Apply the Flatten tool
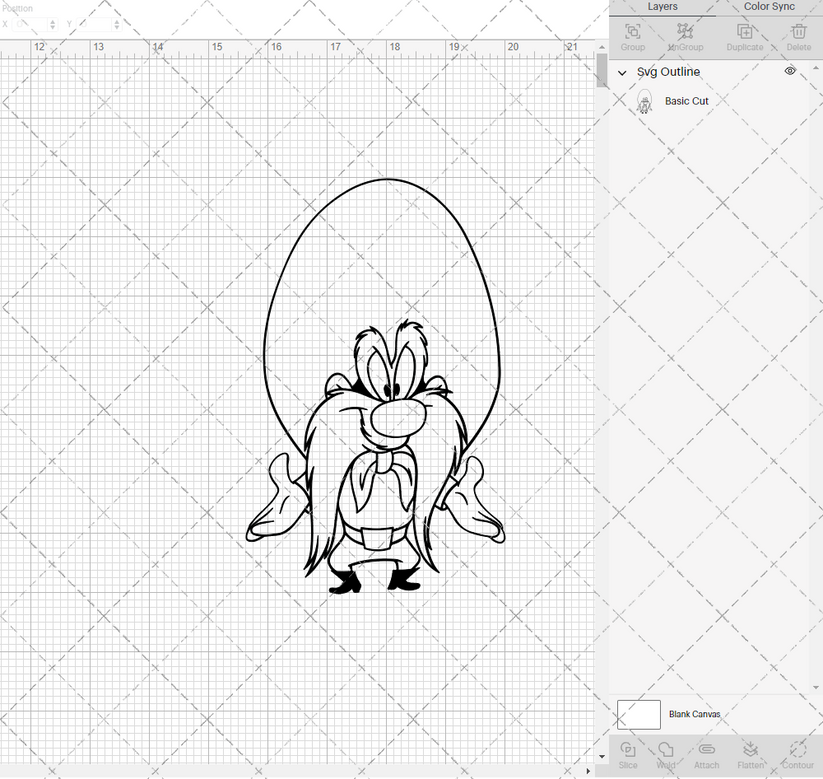This screenshot has width=823, height=779. 750,753
